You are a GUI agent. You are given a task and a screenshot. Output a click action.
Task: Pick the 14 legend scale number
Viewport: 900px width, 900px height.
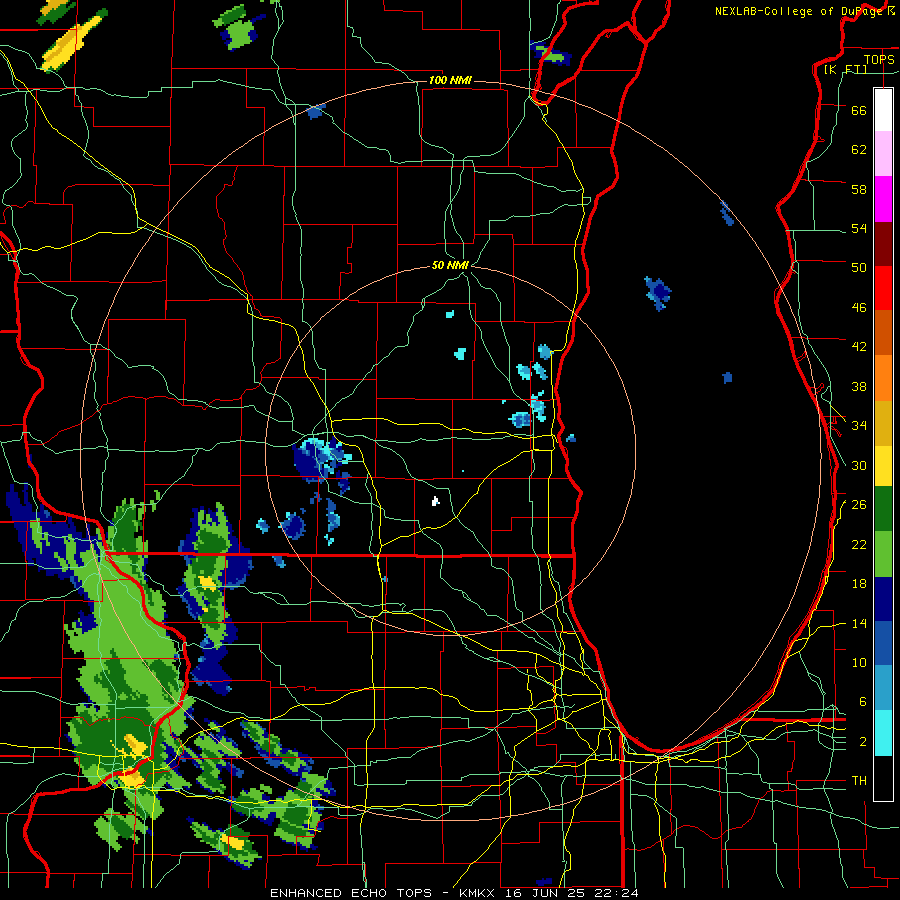point(859,623)
